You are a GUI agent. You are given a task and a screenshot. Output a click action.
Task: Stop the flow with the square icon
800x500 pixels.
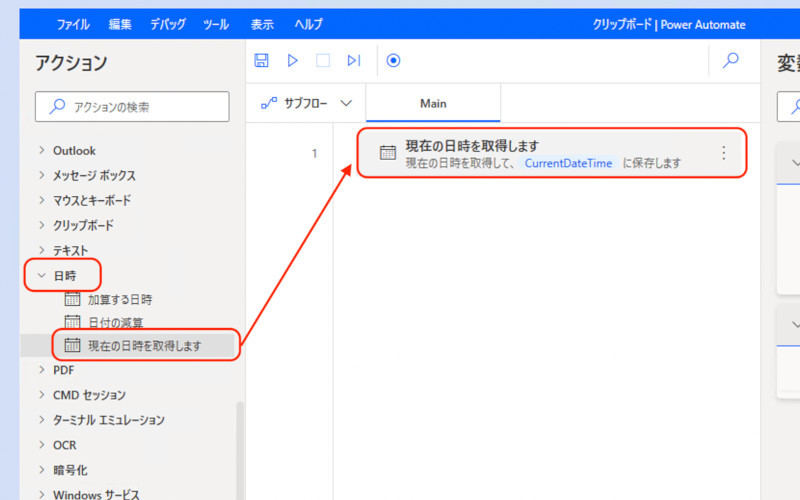pos(322,61)
